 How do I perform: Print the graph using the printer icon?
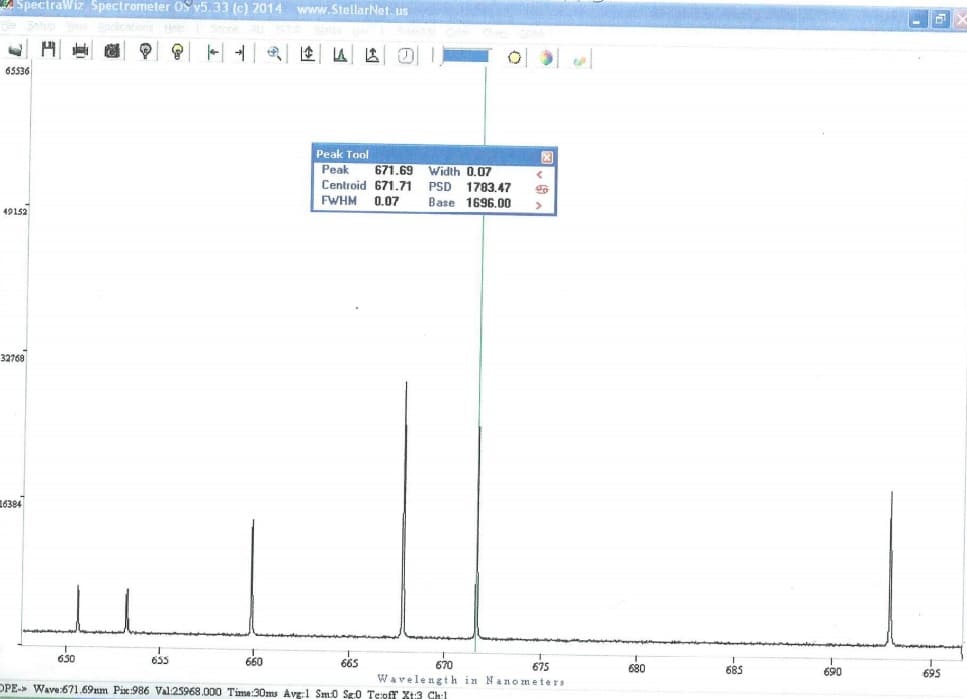(80, 50)
